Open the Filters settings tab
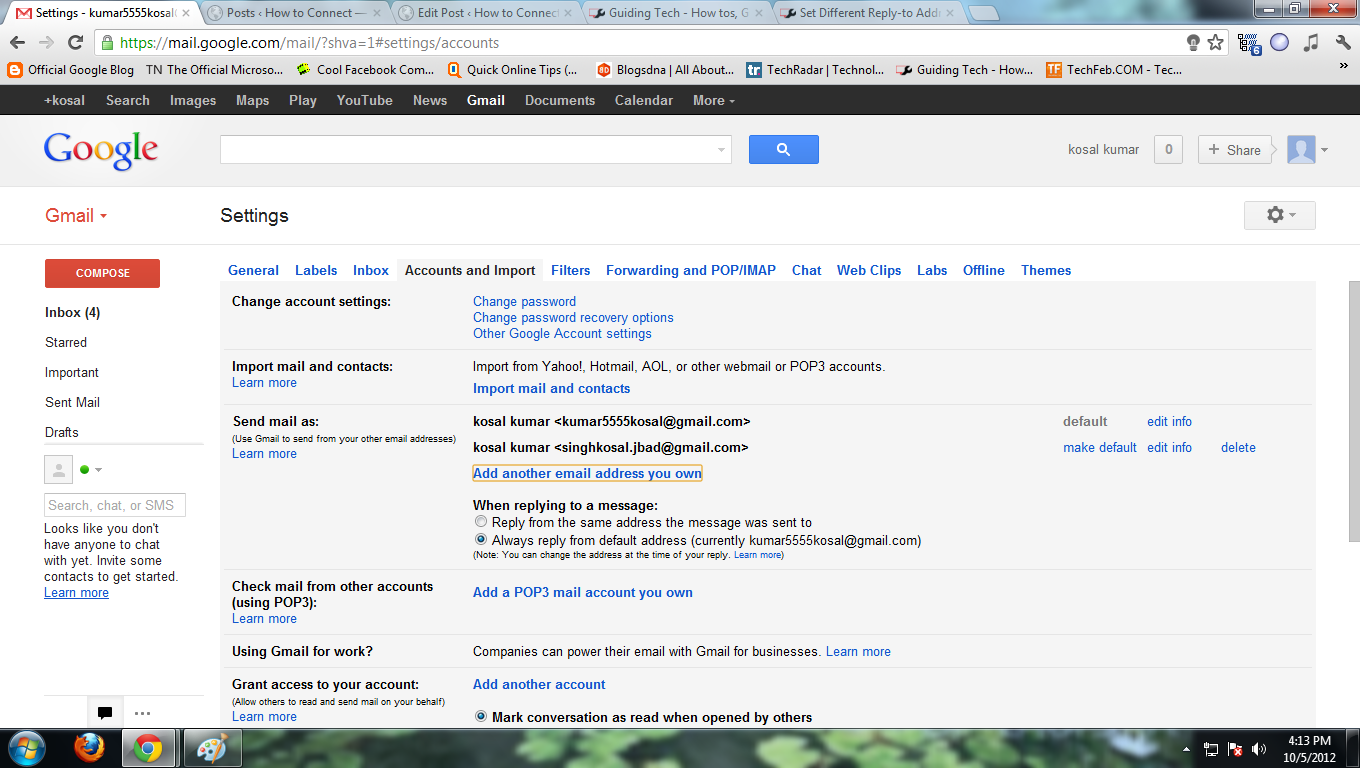The width and height of the screenshot is (1360, 768). click(571, 270)
